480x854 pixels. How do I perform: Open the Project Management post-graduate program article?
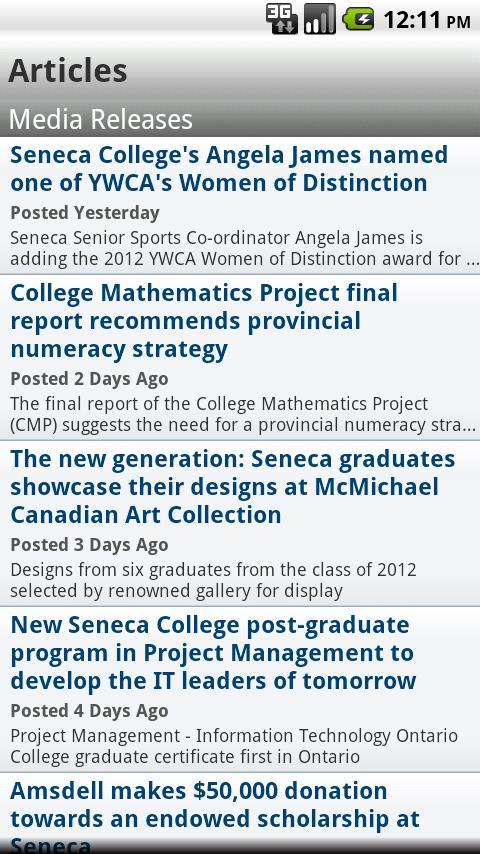click(x=240, y=690)
